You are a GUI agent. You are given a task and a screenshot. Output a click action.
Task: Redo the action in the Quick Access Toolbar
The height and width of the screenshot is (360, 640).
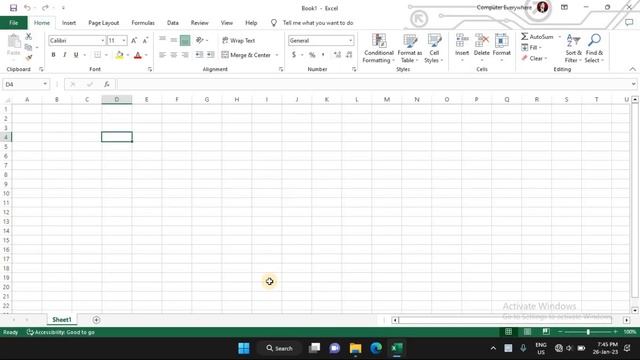[x=45, y=8]
